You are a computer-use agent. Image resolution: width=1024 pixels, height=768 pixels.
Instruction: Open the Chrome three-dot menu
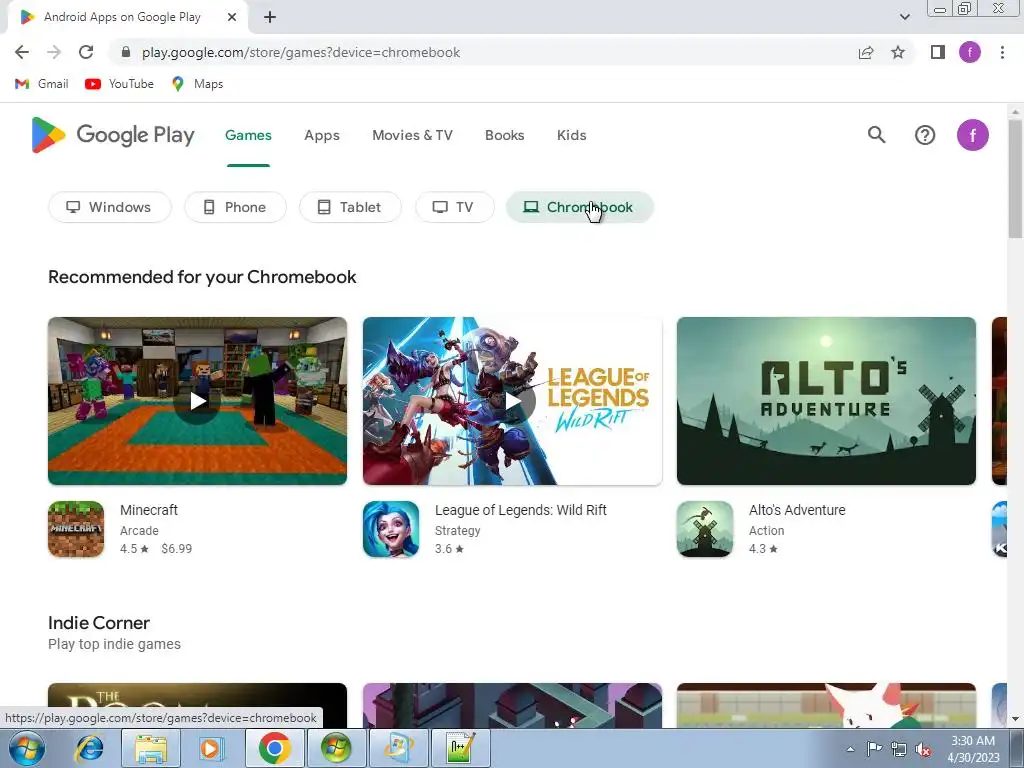tap(1002, 52)
